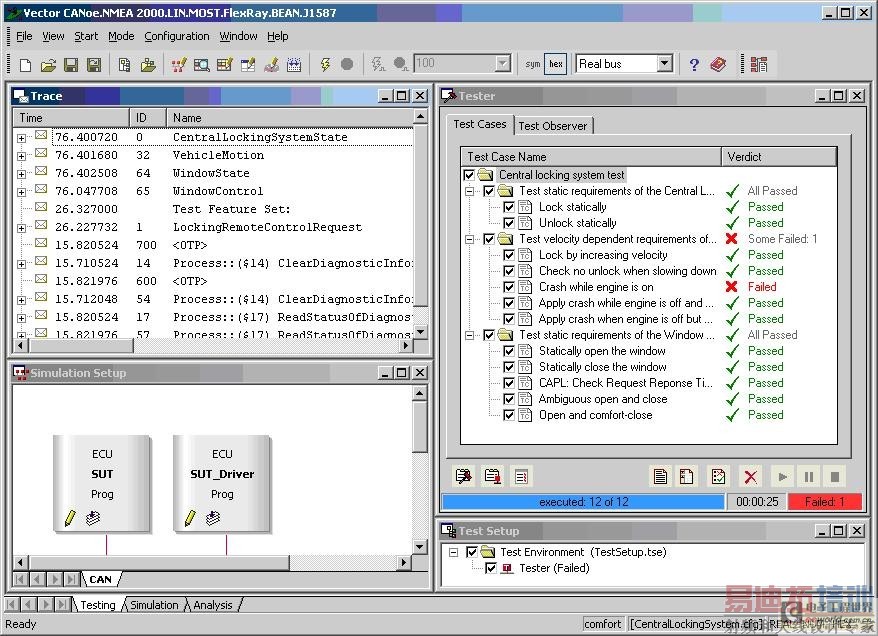Switch to Analysis desktop tab
The width and height of the screenshot is (878, 636).
point(212,605)
